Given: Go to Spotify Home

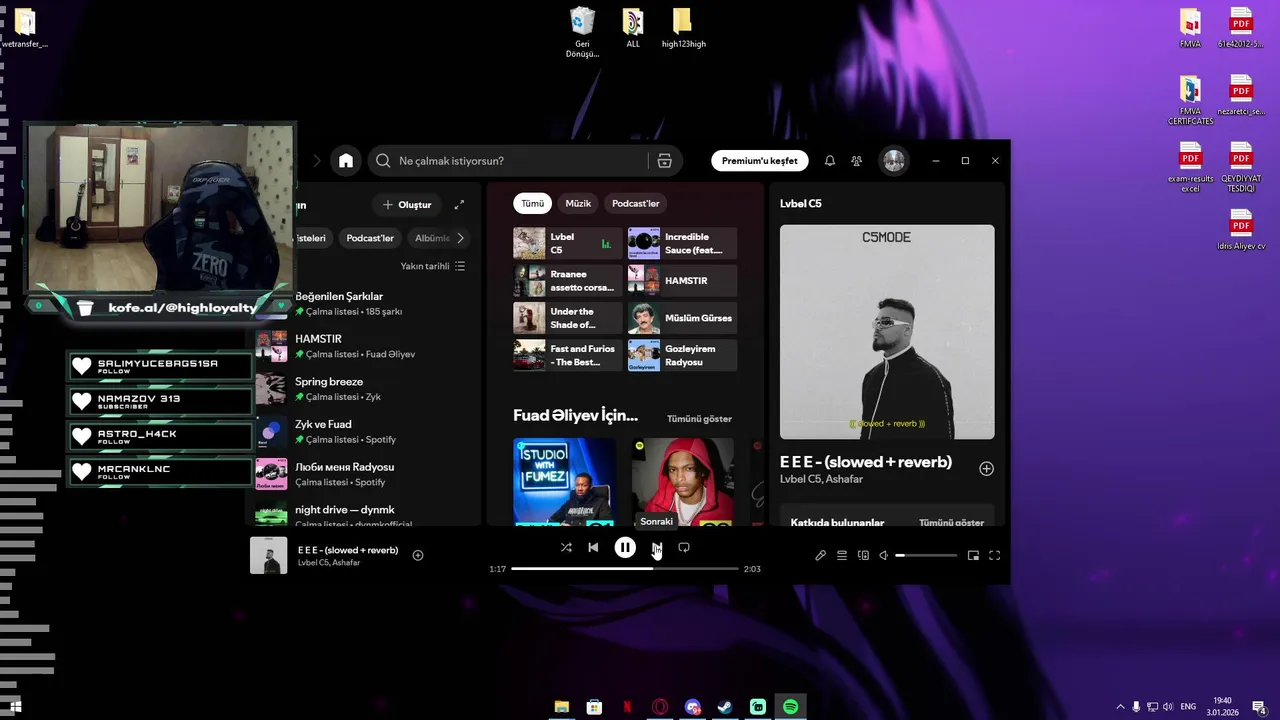Looking at the screenshot, I should (346, 160).
